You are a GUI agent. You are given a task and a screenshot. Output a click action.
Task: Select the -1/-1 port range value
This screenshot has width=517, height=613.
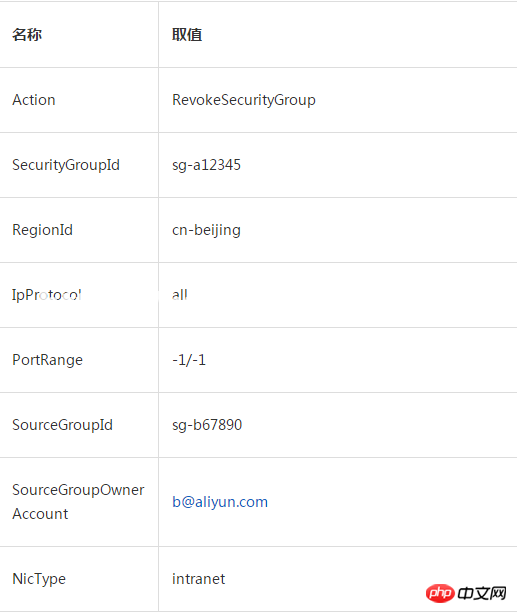[189, 360]
